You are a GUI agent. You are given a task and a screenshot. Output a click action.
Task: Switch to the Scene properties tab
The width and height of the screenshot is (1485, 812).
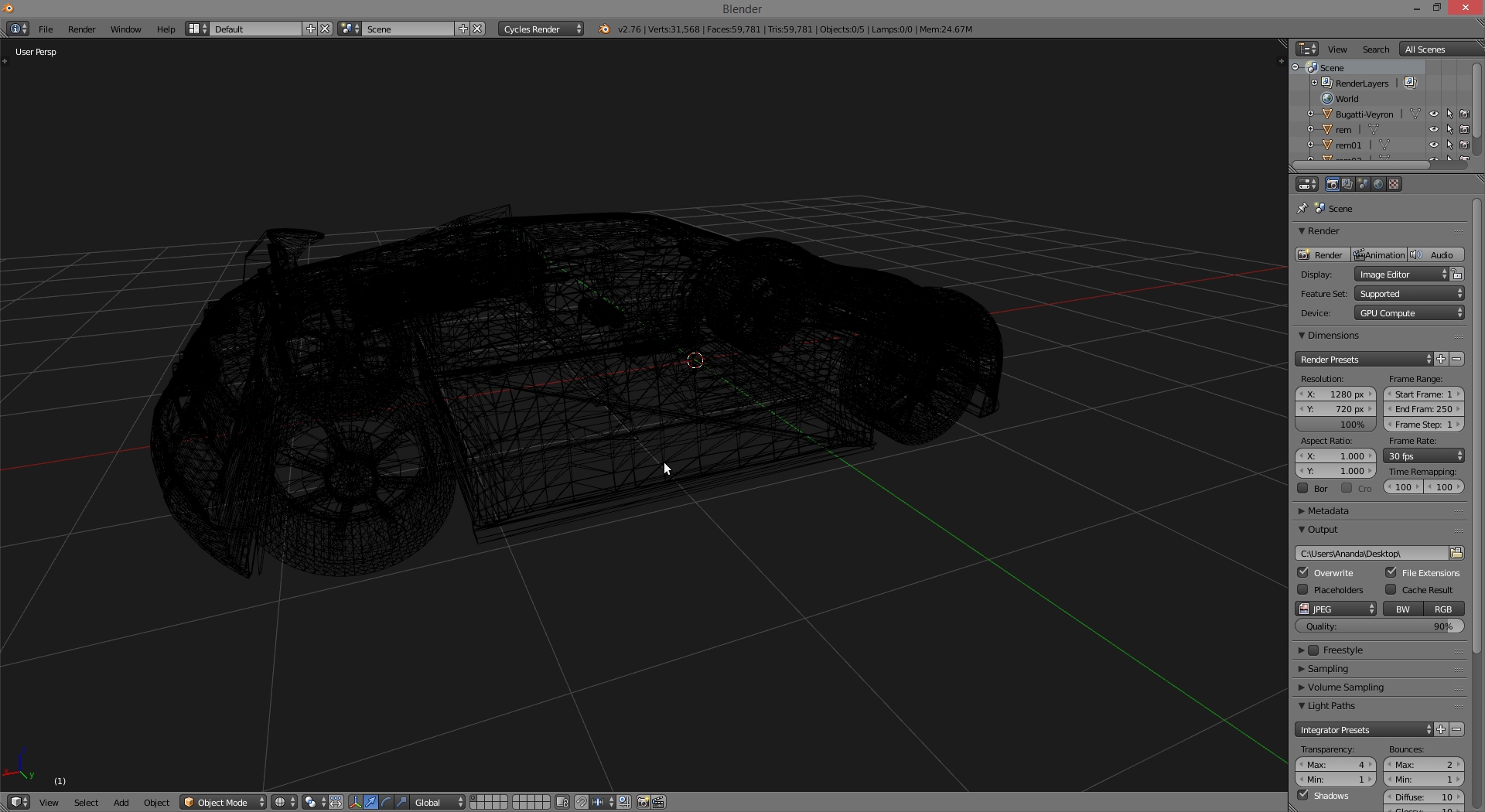tap(1363, 184)
